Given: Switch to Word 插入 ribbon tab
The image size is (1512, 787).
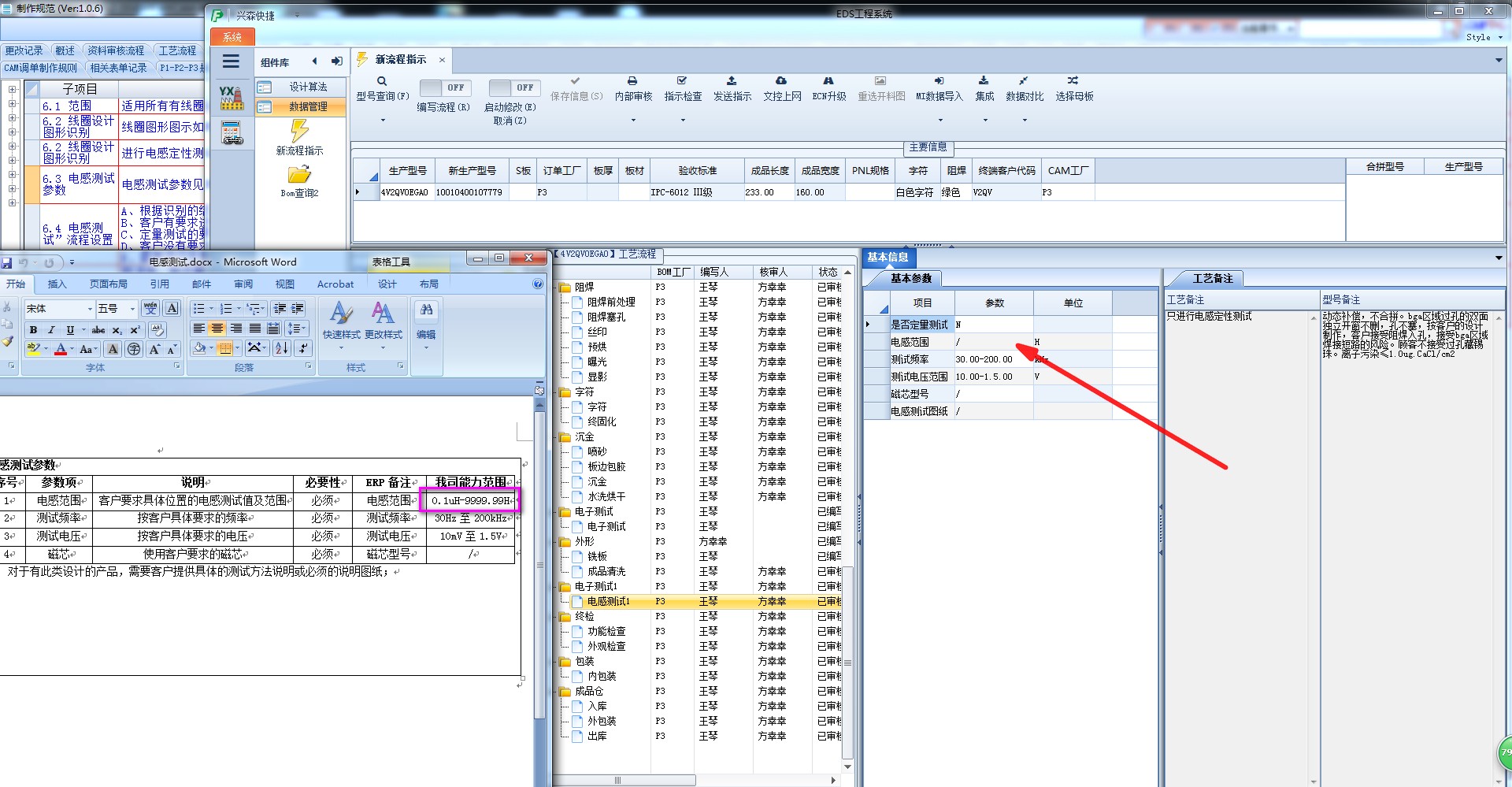Looking at the screenshot, I should tap(57, 284).
